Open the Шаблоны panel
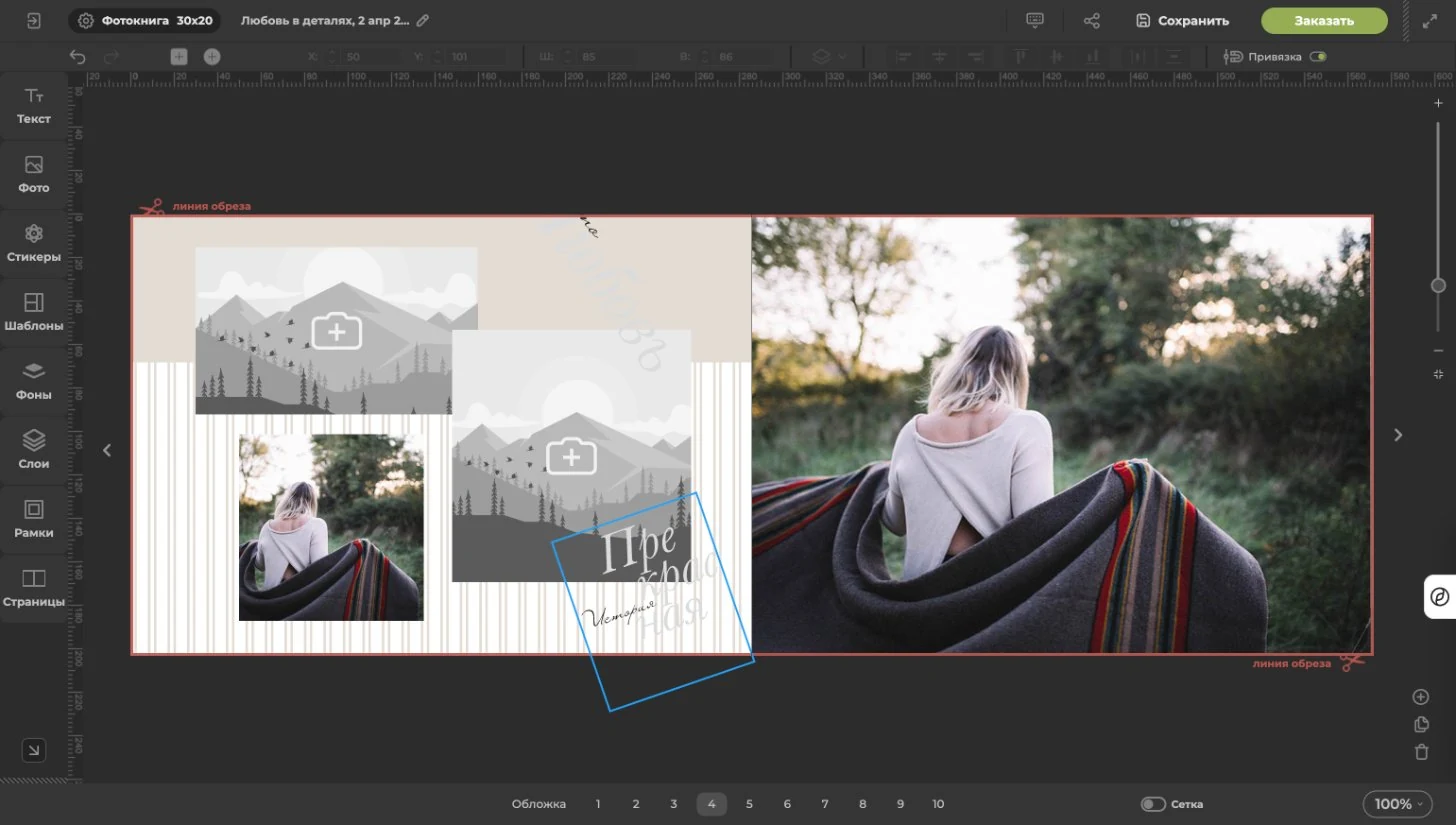This screenshot has width=1456, height=825. 33,312
